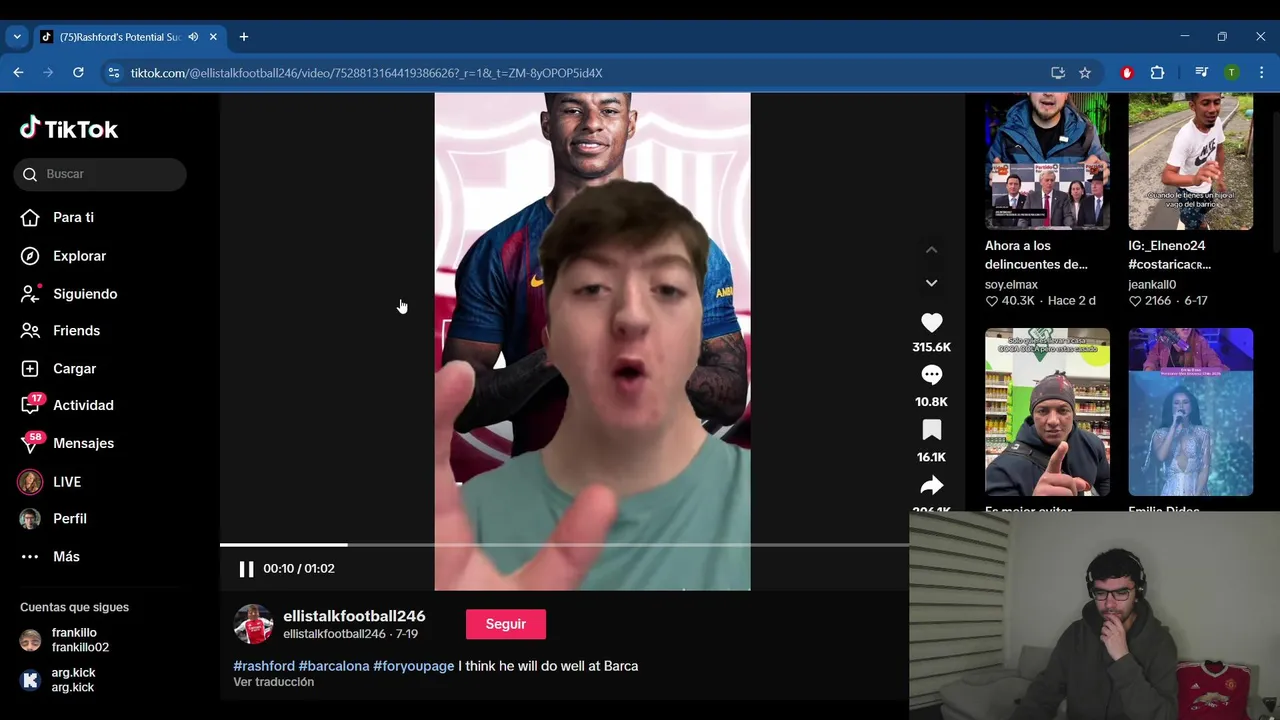1280x720 pixels.
Task: Click the 10.8K comments count
Action: (931, 402)
